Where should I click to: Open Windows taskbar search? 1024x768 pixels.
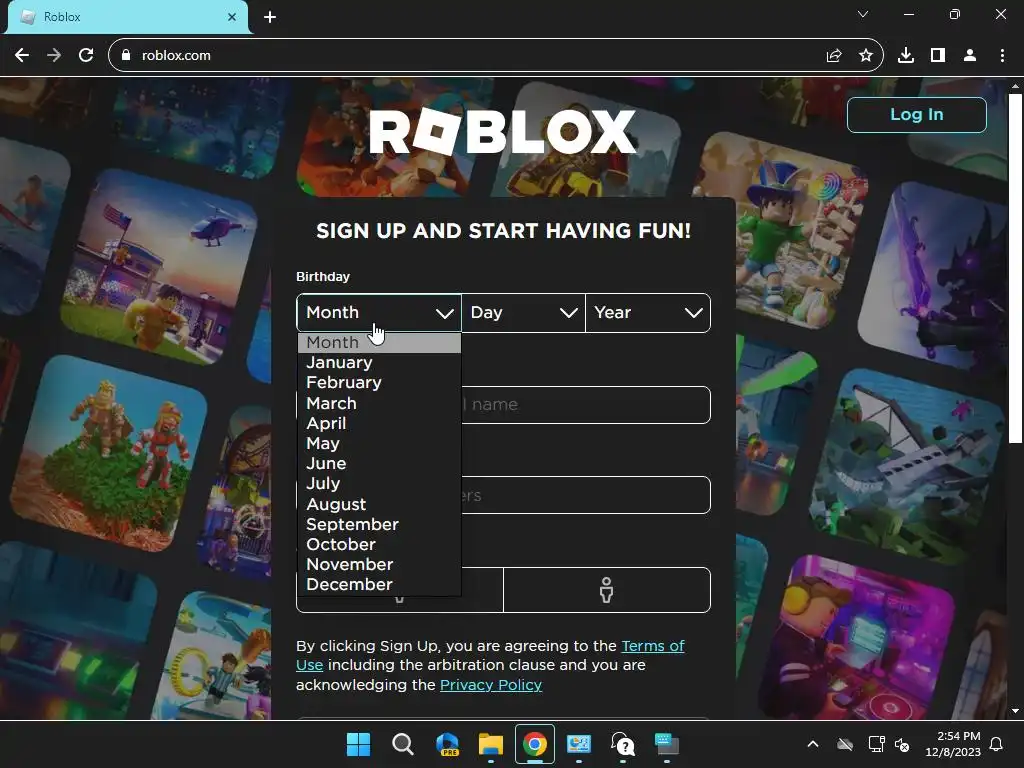[x=403, y=744]
